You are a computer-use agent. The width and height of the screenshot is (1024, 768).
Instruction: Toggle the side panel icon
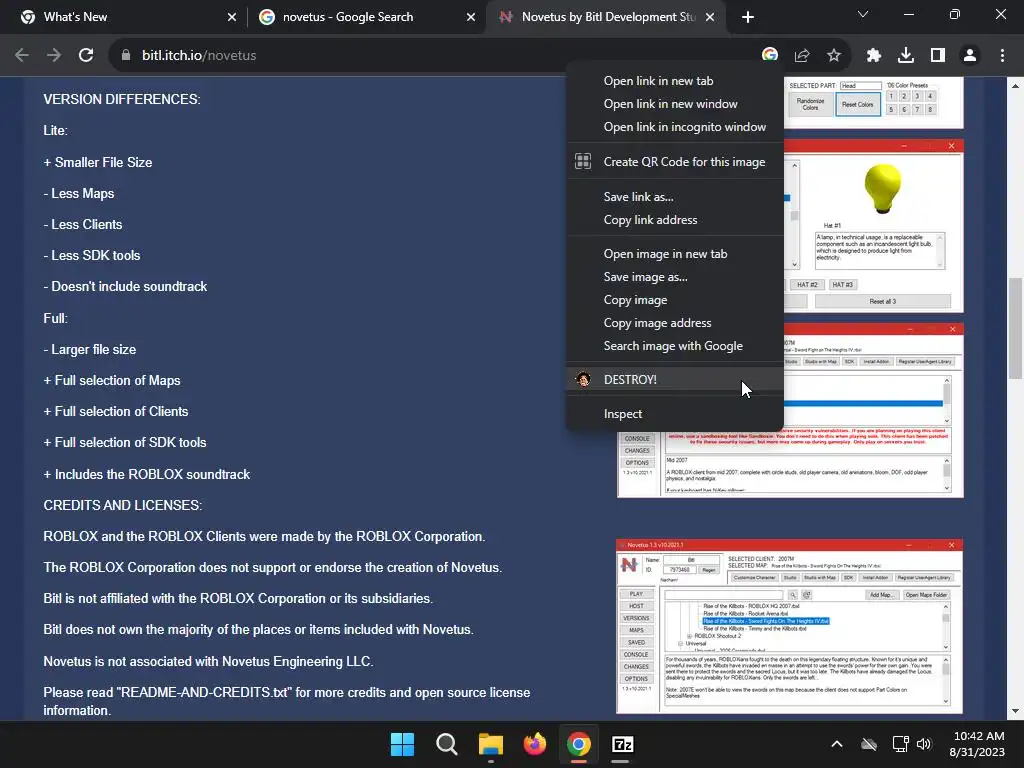pyautogui.click(x=938, y=56)
